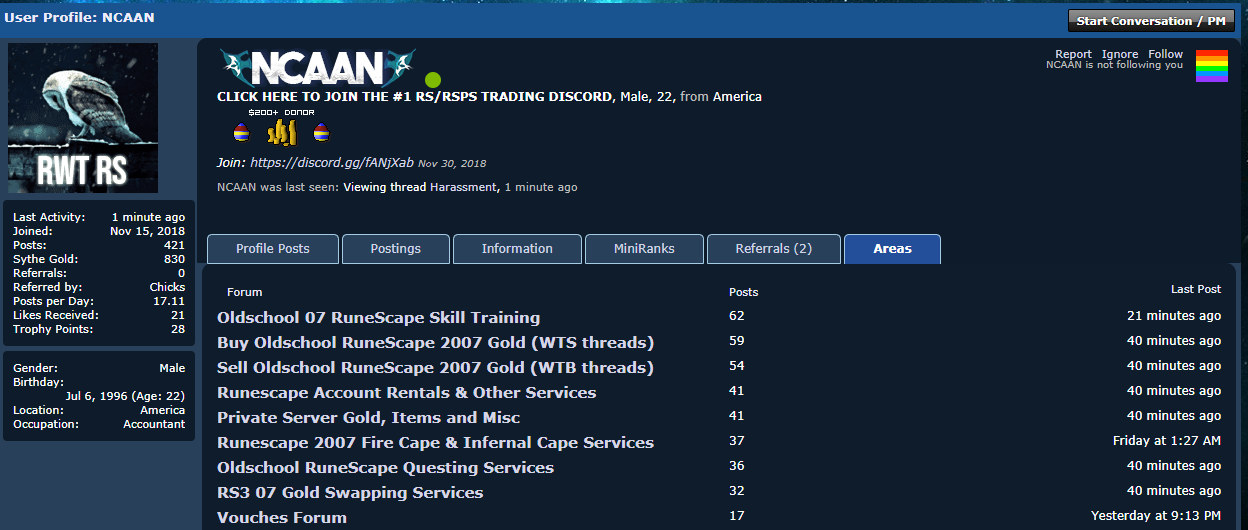The width and height of the screenshot is (1248, 530).
Task: Open Fire Cape & Infernal Cape Services forum
Action: coord(435,443)
